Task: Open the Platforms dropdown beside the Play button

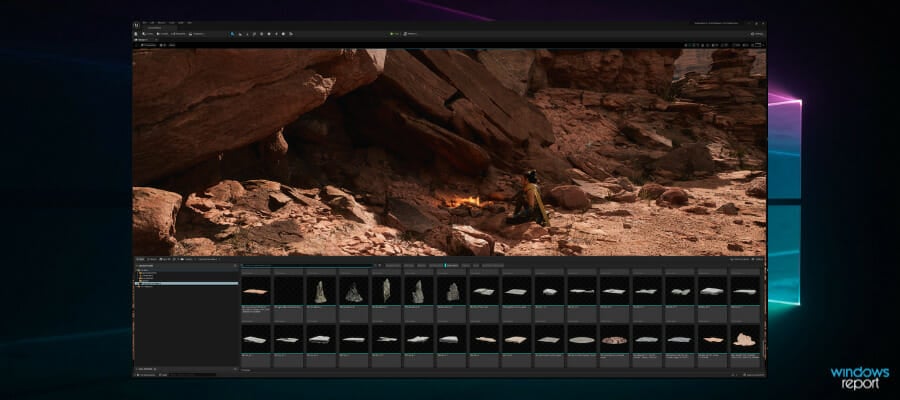Action: (x=411, y=34)
